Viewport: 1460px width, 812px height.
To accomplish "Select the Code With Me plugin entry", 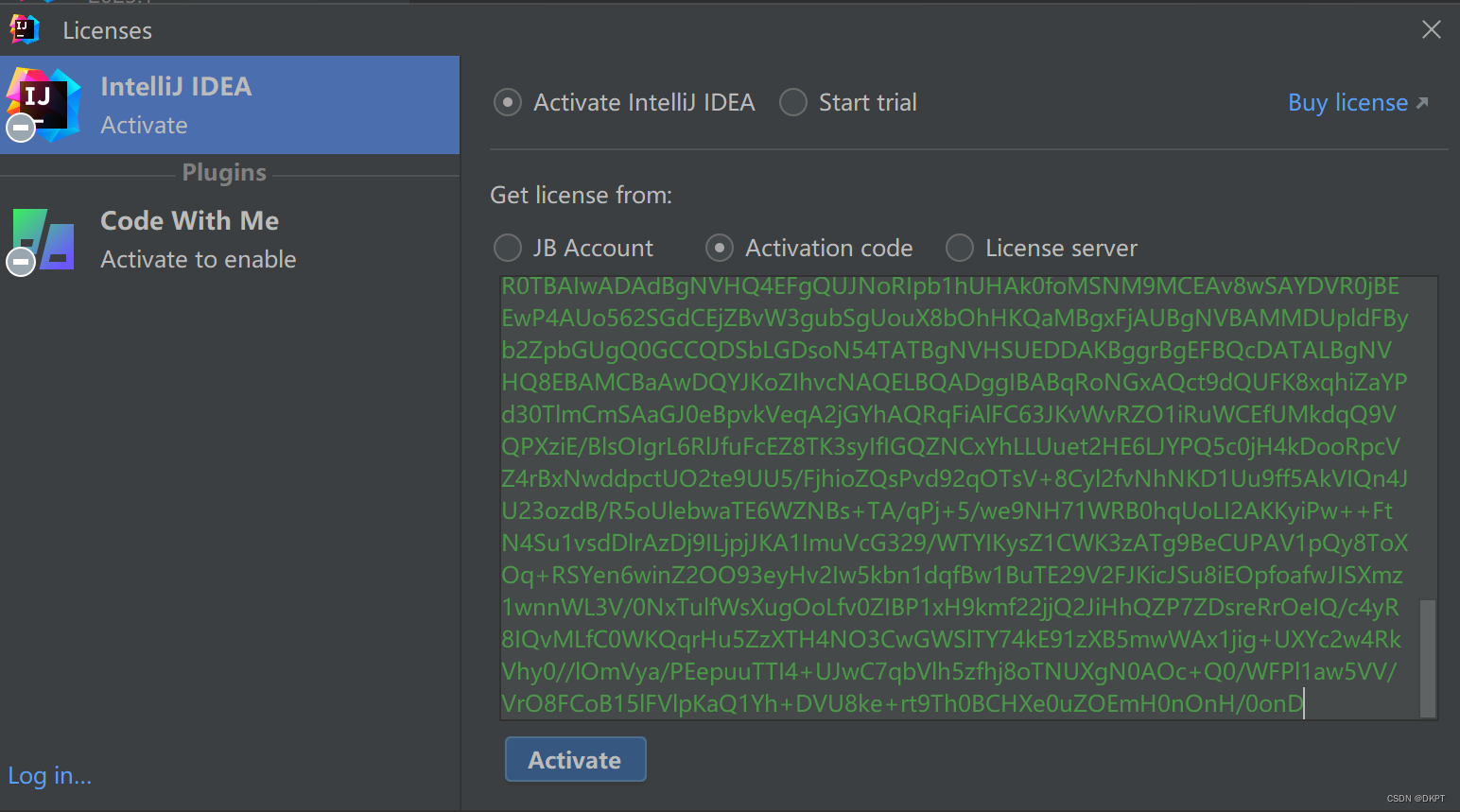I will click(x=230, y=240).
